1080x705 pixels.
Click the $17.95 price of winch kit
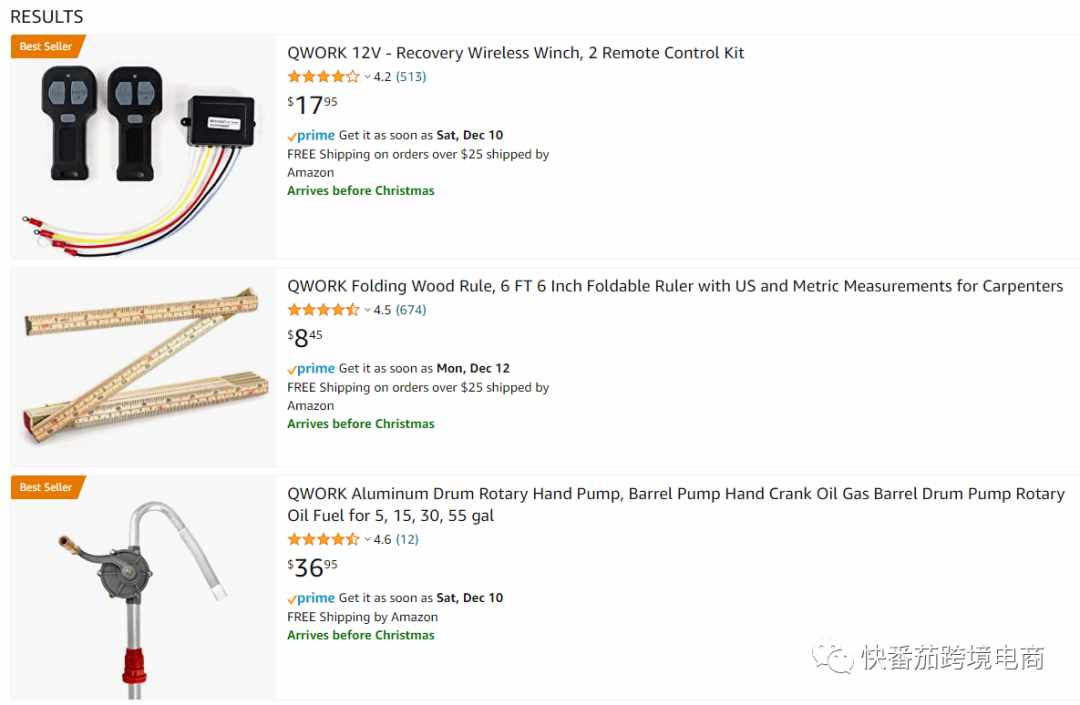pos(312,105)
